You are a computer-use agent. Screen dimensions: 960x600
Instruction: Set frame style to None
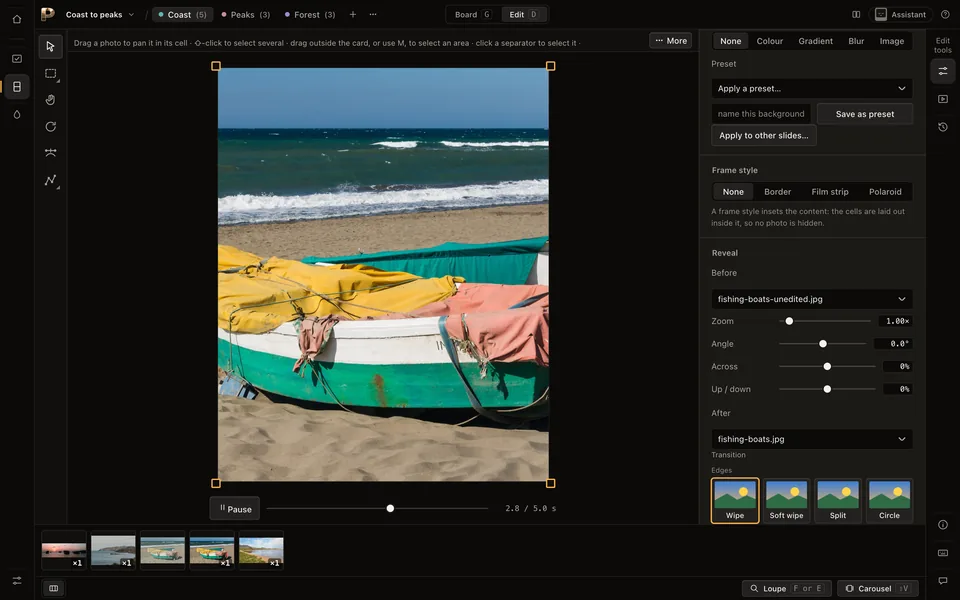[x=733, y=192]
